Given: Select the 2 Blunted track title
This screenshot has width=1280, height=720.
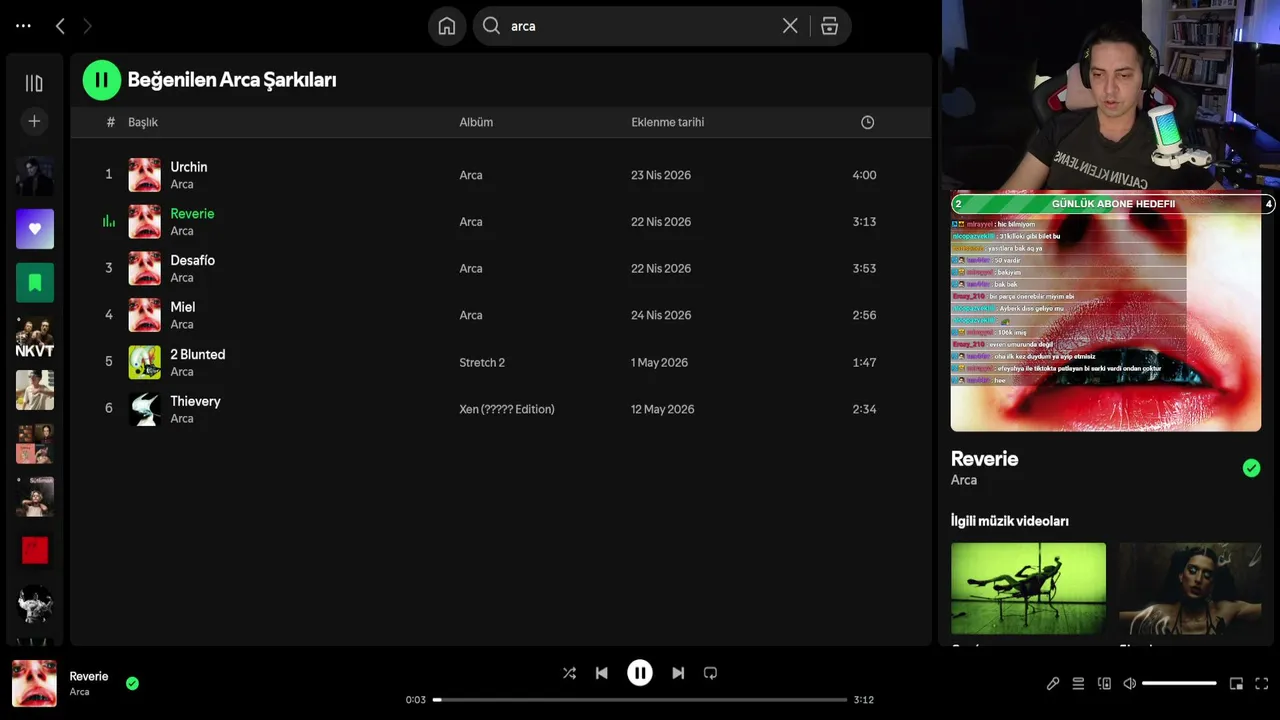Looking at the screenshot, I should [198, 354].
